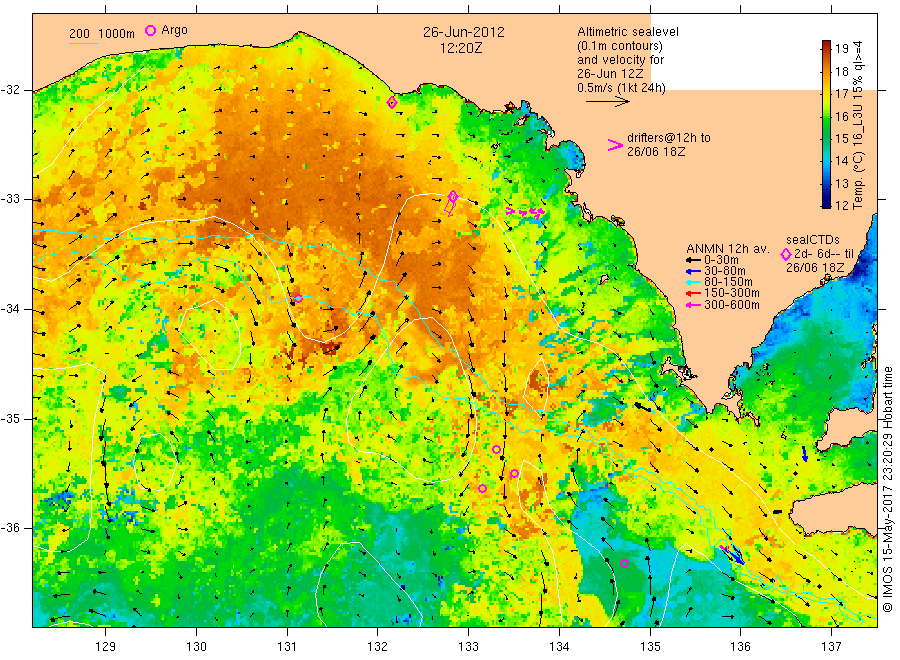This screenshot has height=660, width=900.
Task: Click the blue ANMN current arrow near 136.7°E, 35.3°S
Action: coord(805,455)
